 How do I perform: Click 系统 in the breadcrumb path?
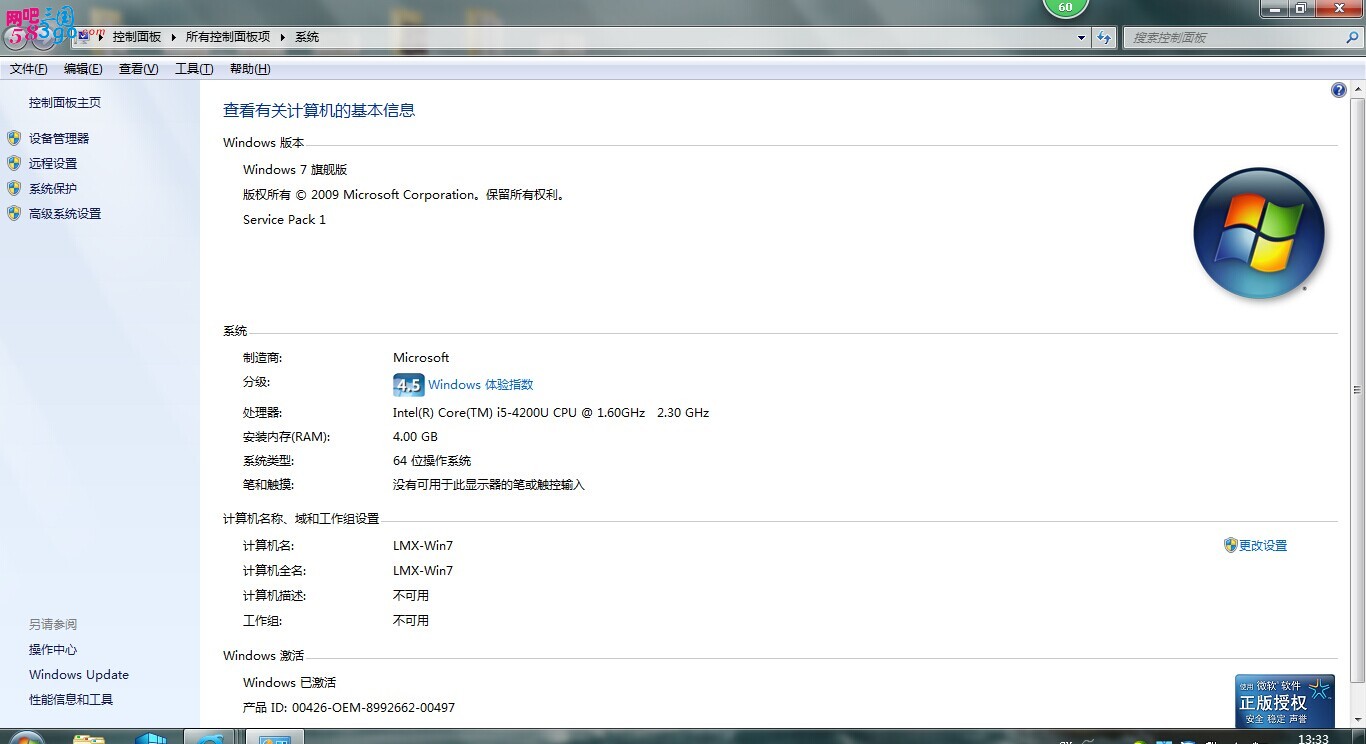(307, 37)
